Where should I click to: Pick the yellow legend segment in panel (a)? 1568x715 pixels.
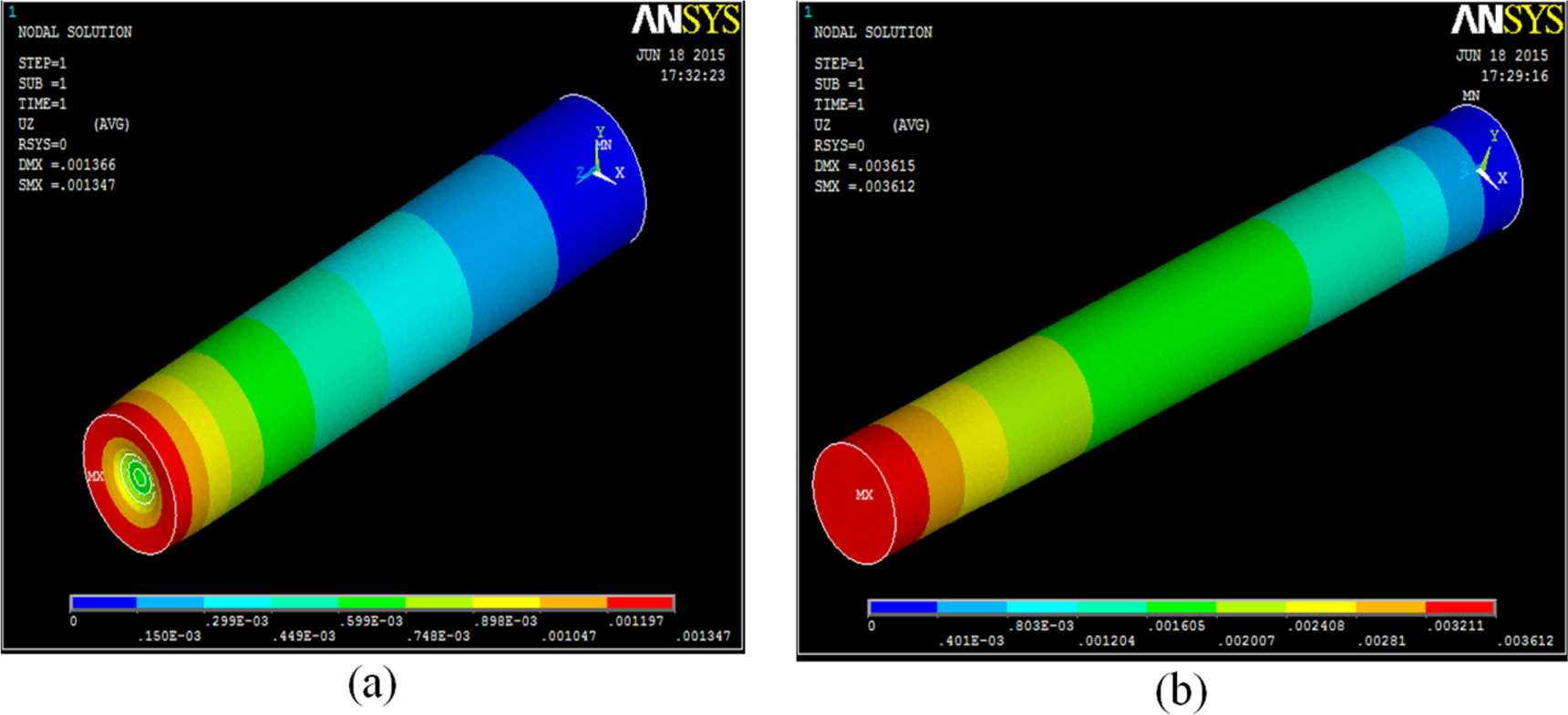(506, 603)
